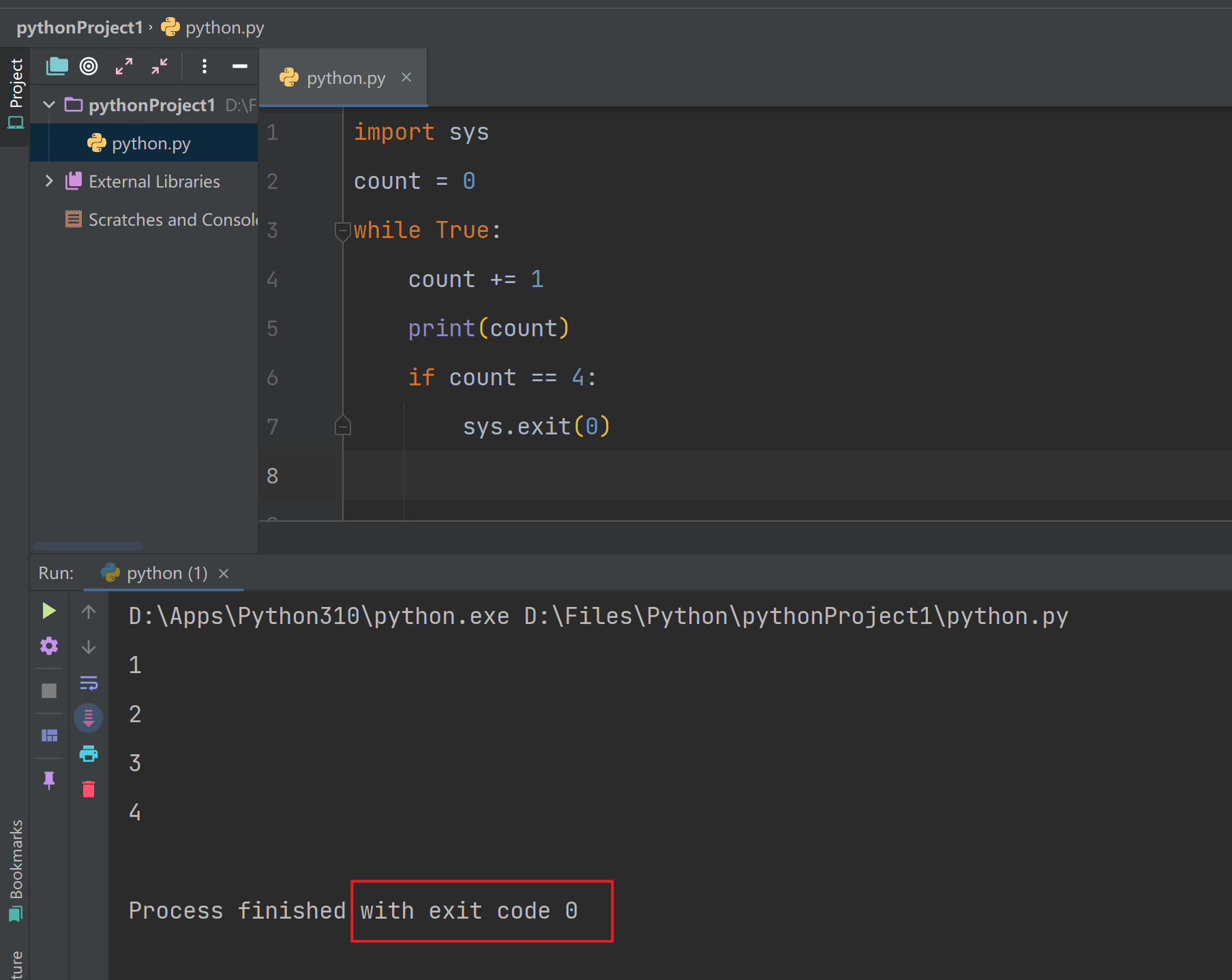This screenshot has width=1232, height=980.
Task: Click the Project panel horizontal scrollbar
Action: 88,546
